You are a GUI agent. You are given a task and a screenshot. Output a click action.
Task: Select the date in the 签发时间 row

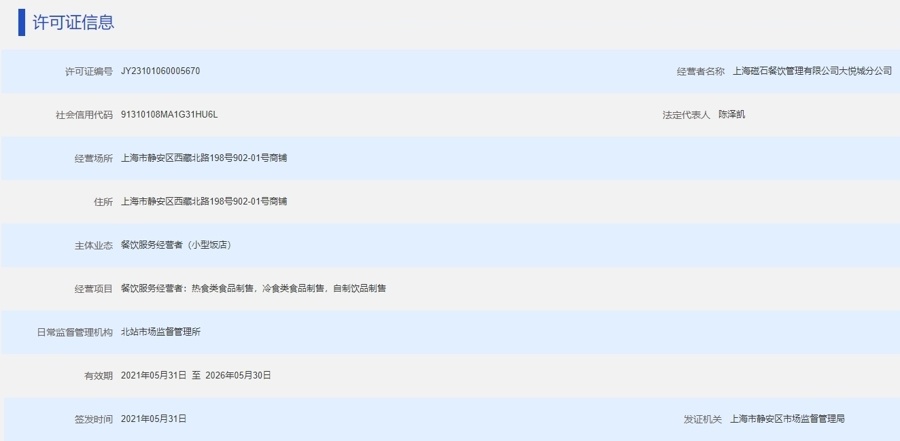point(153,419)
